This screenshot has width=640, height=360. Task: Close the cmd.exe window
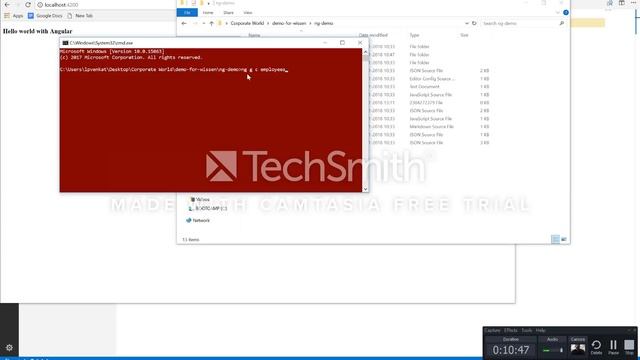[x=360, y=42]
